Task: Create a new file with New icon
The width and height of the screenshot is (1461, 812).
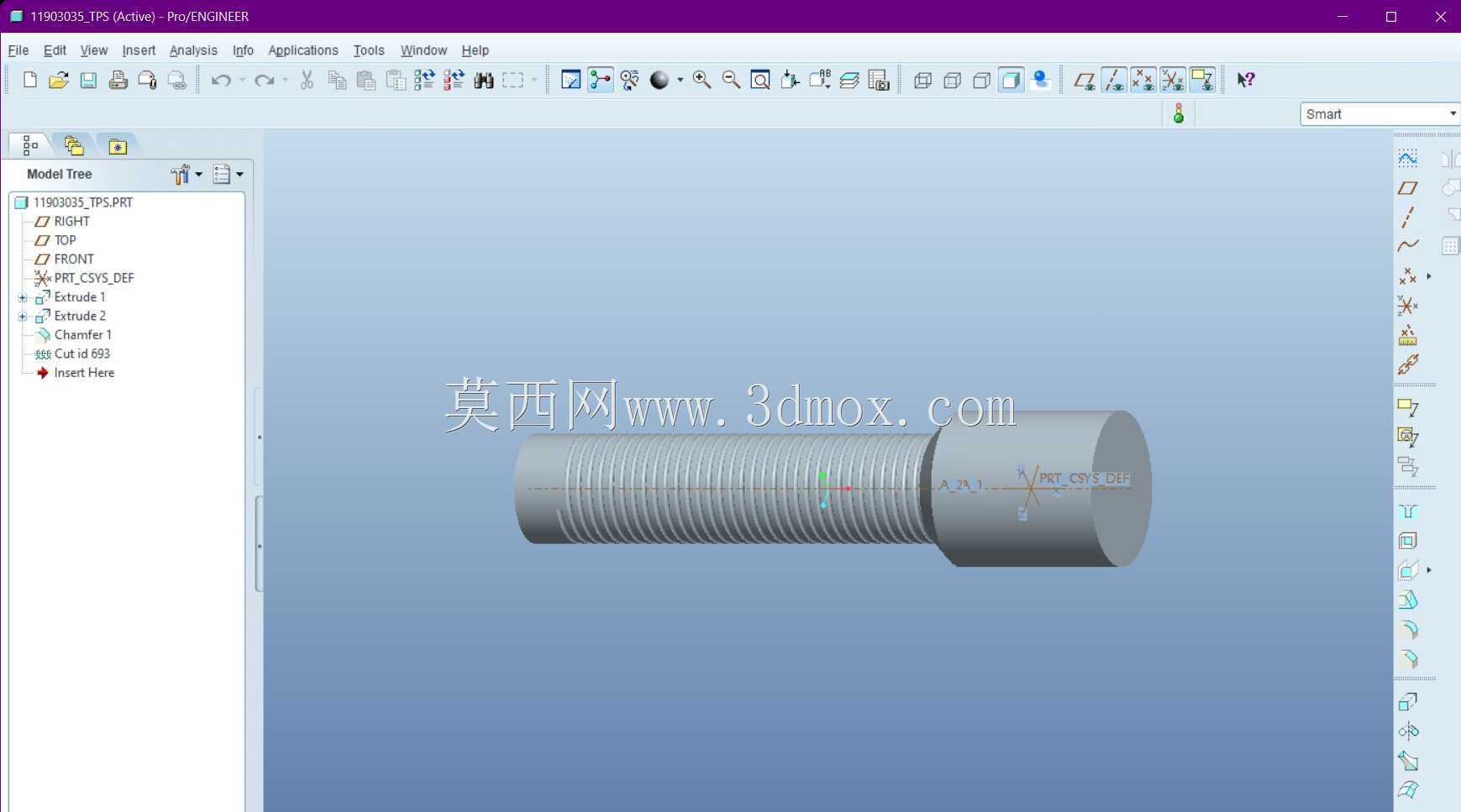Action: 30,80
